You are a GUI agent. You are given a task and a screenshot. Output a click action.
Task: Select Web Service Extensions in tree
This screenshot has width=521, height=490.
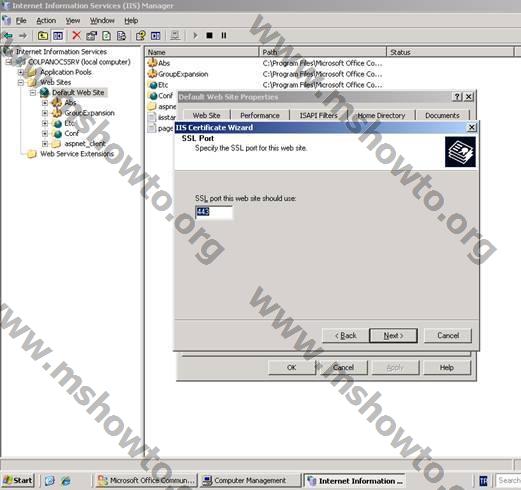(x=77, y=154)
